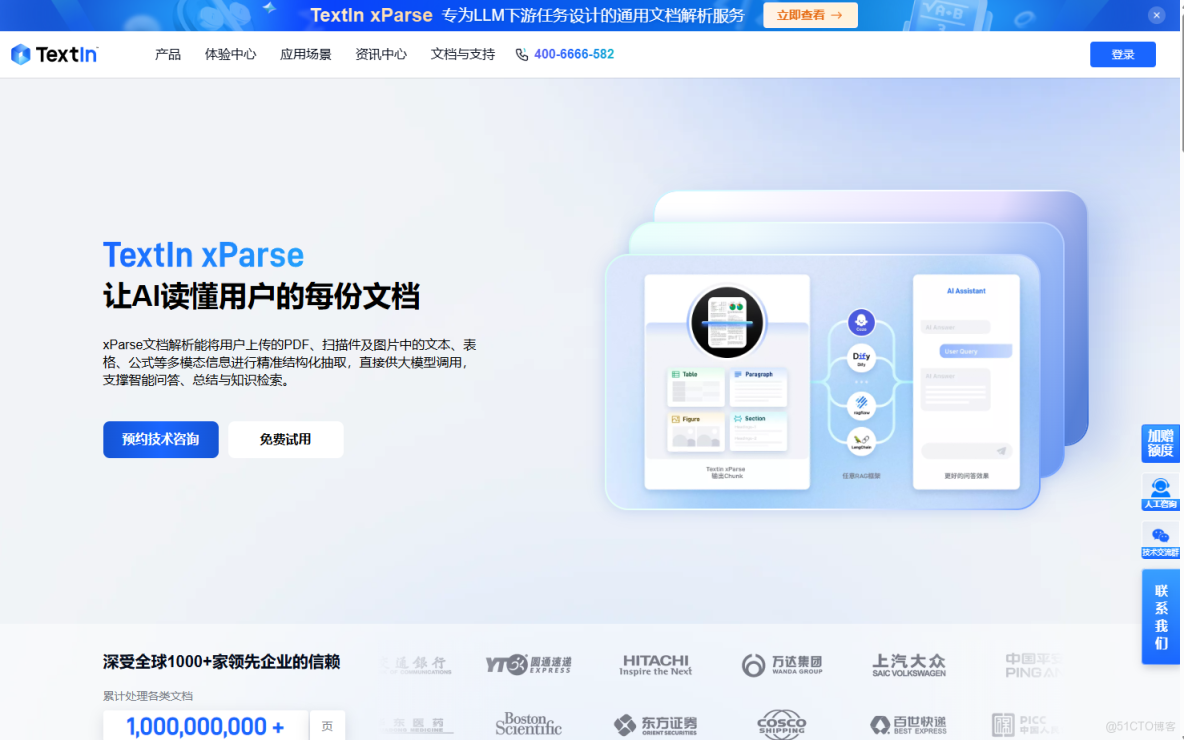This screenshot has width=1184, height=740.
Task: Click the Section icon beside its heading list
Action: 738,418
